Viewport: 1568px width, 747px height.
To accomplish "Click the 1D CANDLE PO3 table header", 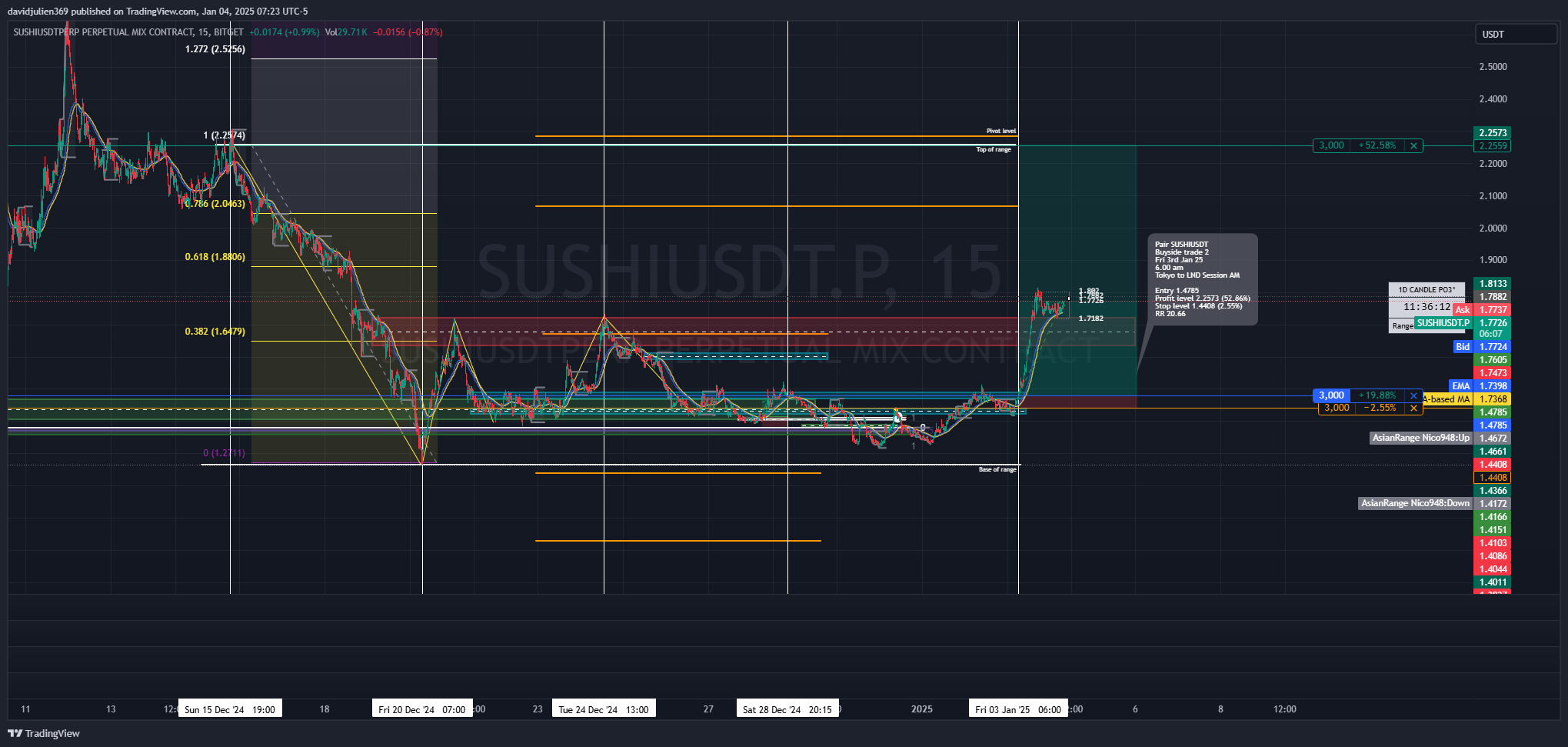I will [x=1427, y=290].
